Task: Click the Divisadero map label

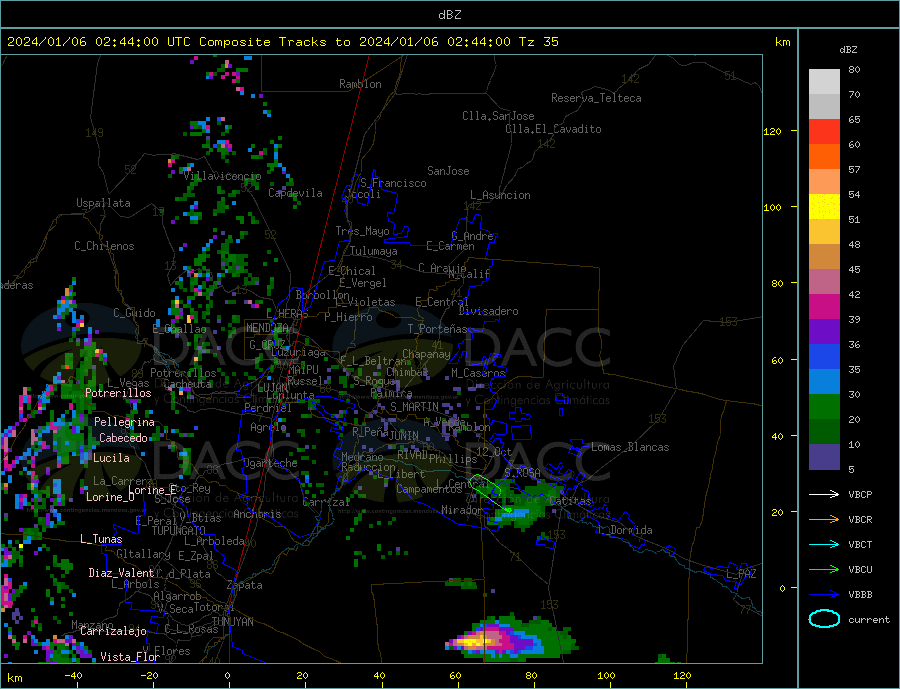Action: click(x=488, y=311)
